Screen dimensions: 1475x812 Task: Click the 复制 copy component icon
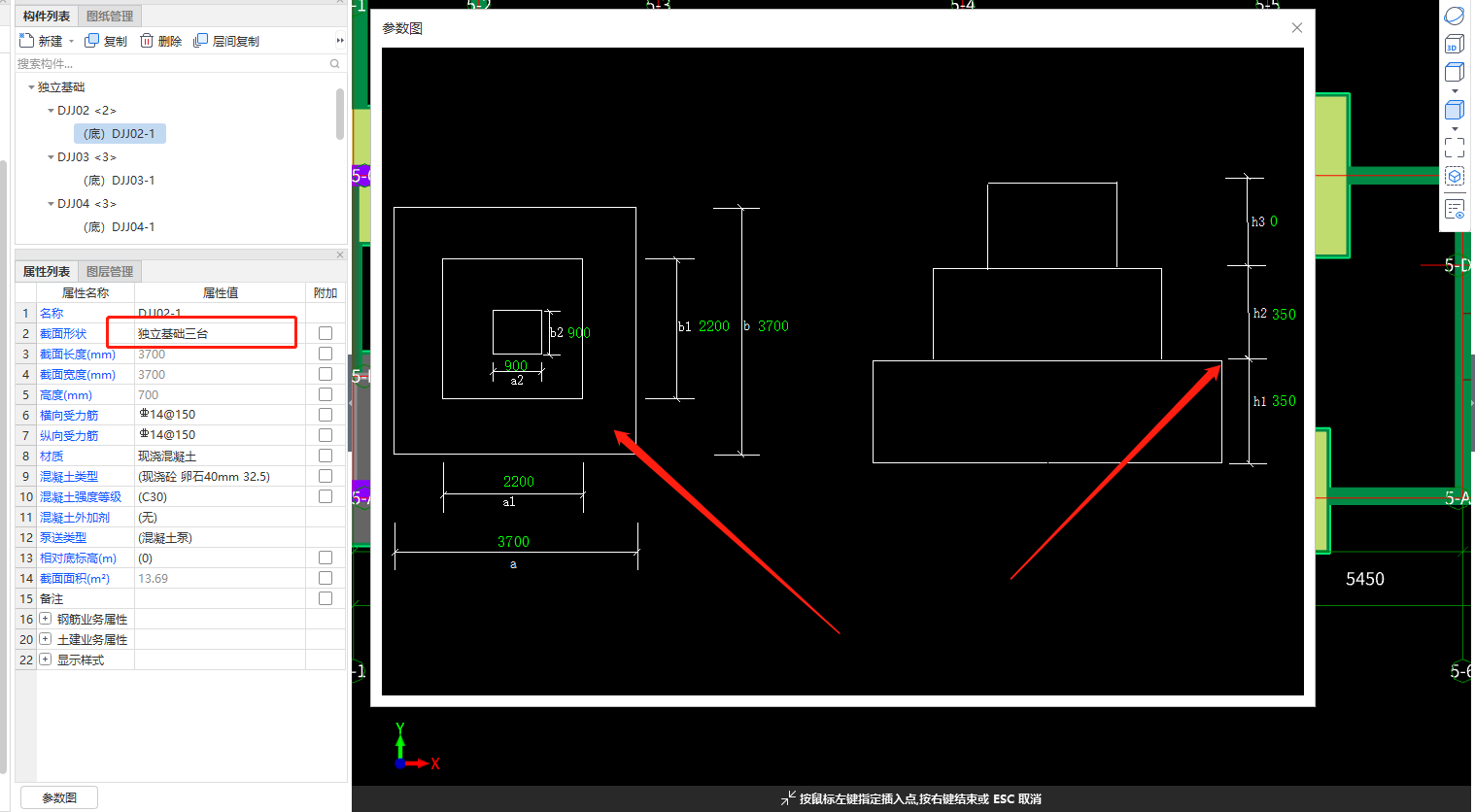point(91,41)
